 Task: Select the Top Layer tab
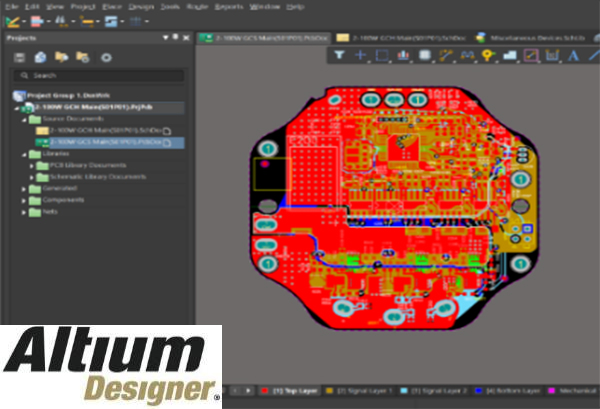tap(290, 391)
